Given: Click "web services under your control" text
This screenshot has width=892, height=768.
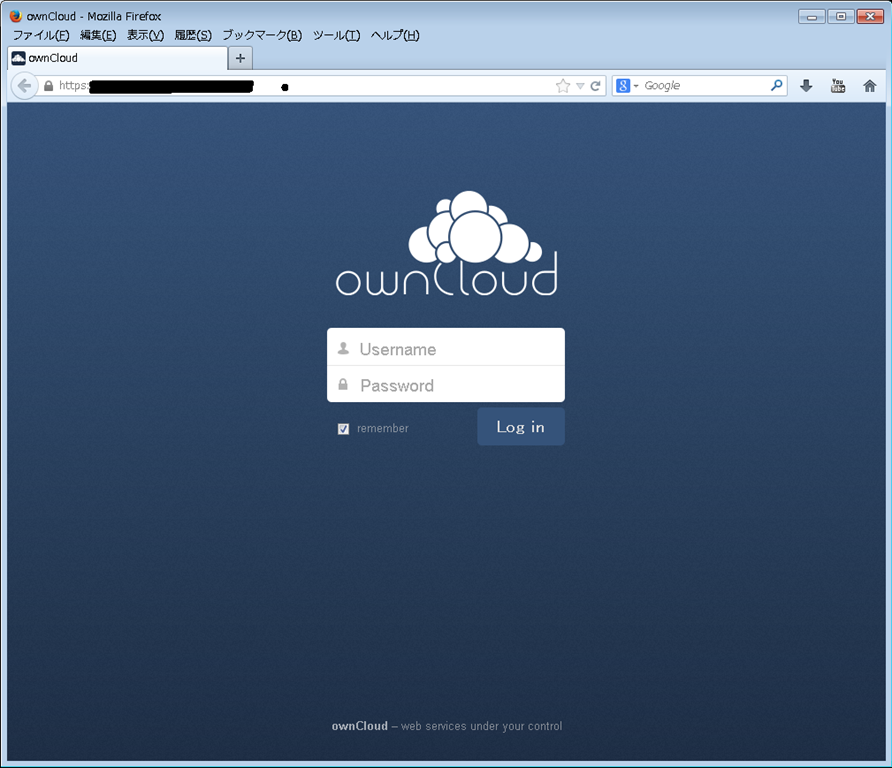Looking at the screenshot, I should [x=481, y=726].
